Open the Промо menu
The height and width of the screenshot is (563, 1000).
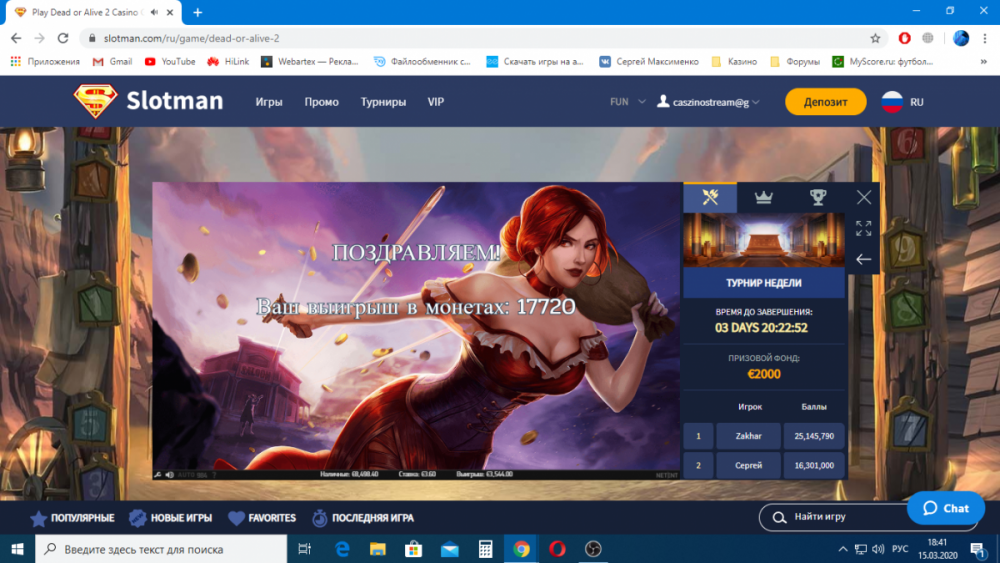321,102
